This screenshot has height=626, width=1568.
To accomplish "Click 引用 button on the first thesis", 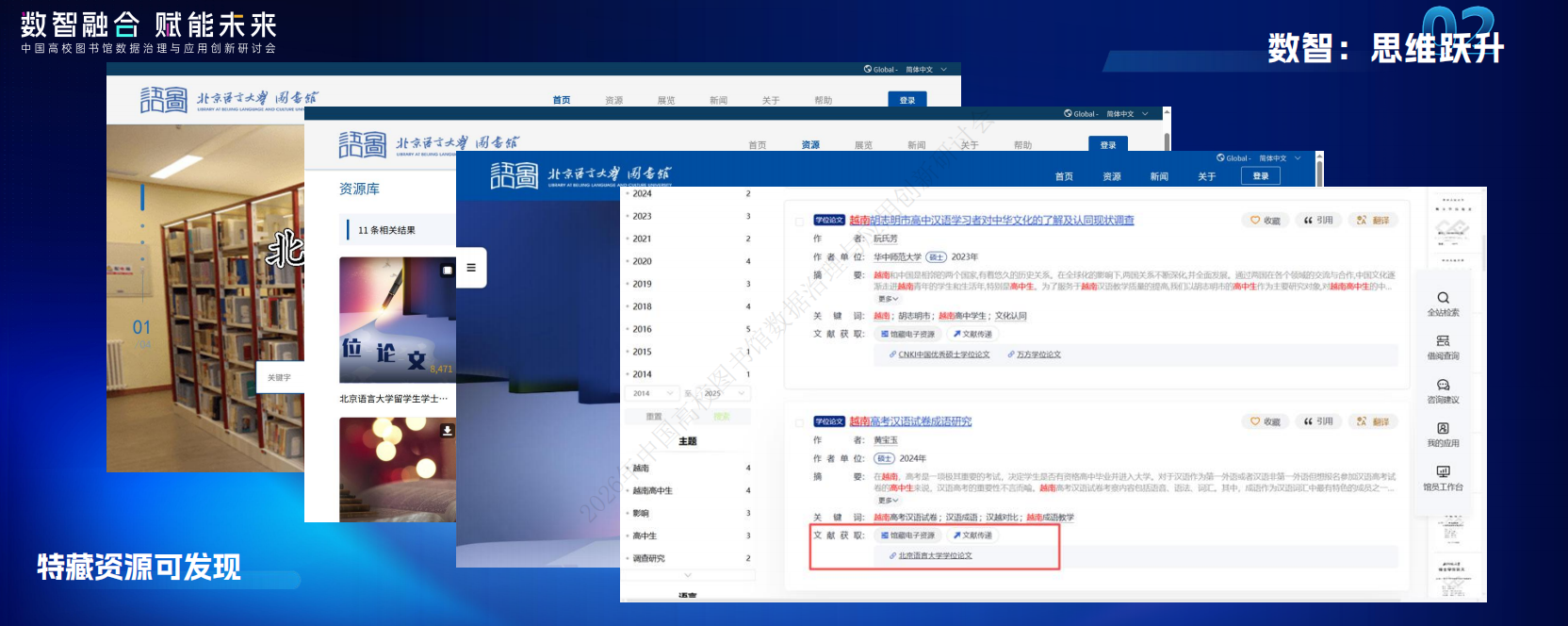I will [1318, 221].
